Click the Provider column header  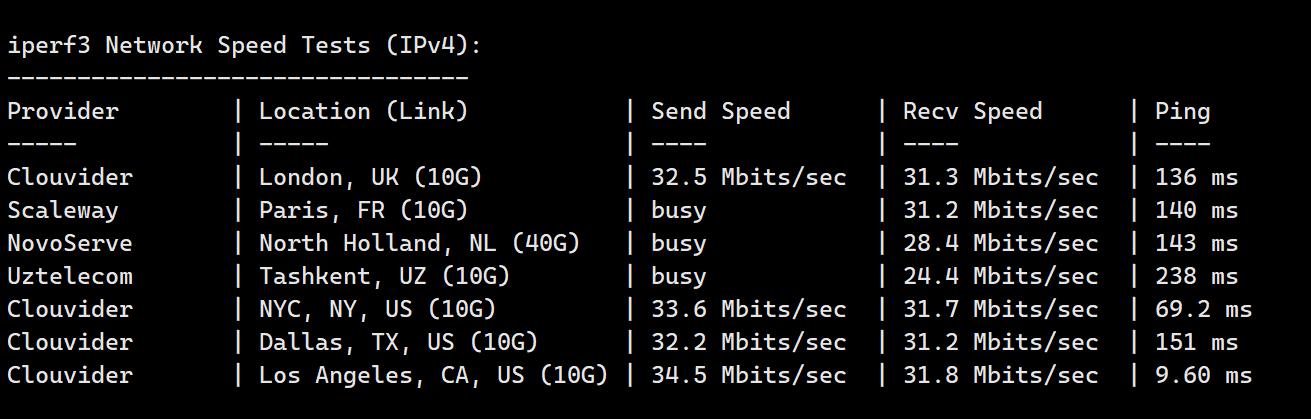coord(63,112)
